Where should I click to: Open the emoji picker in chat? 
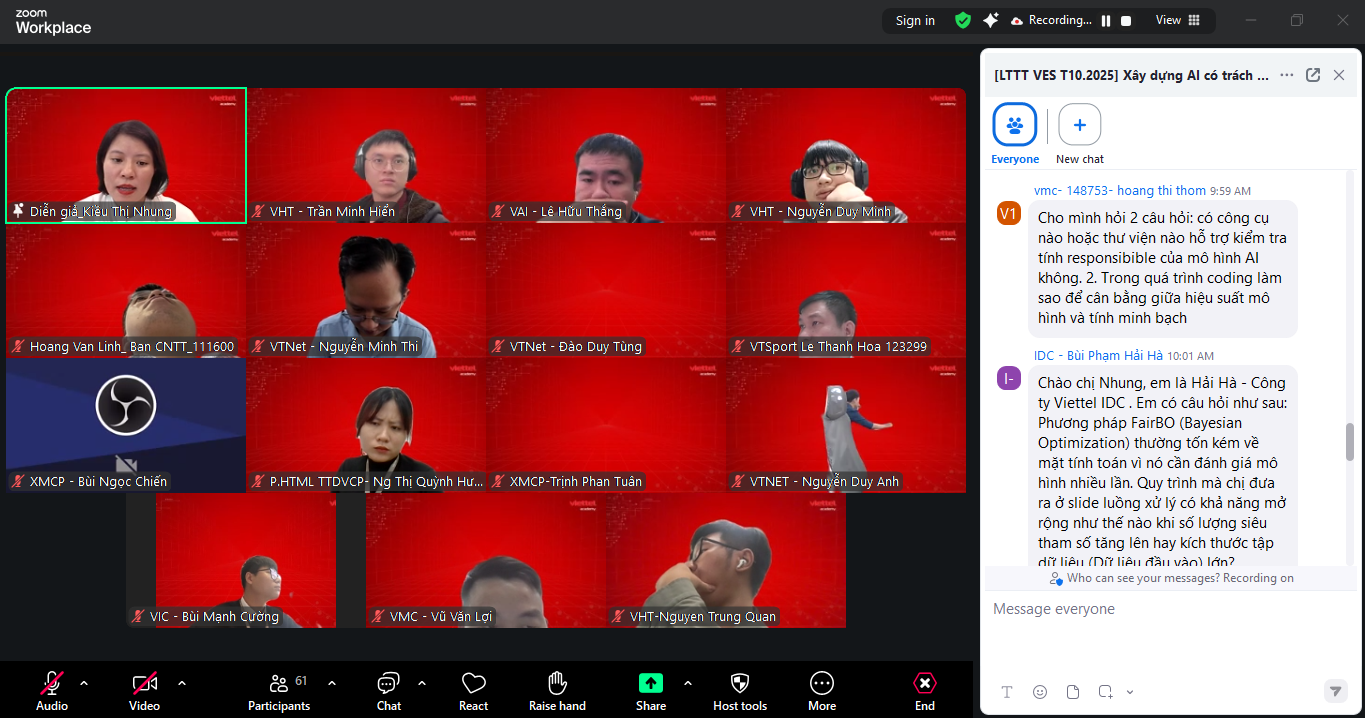coord(1040,692)
